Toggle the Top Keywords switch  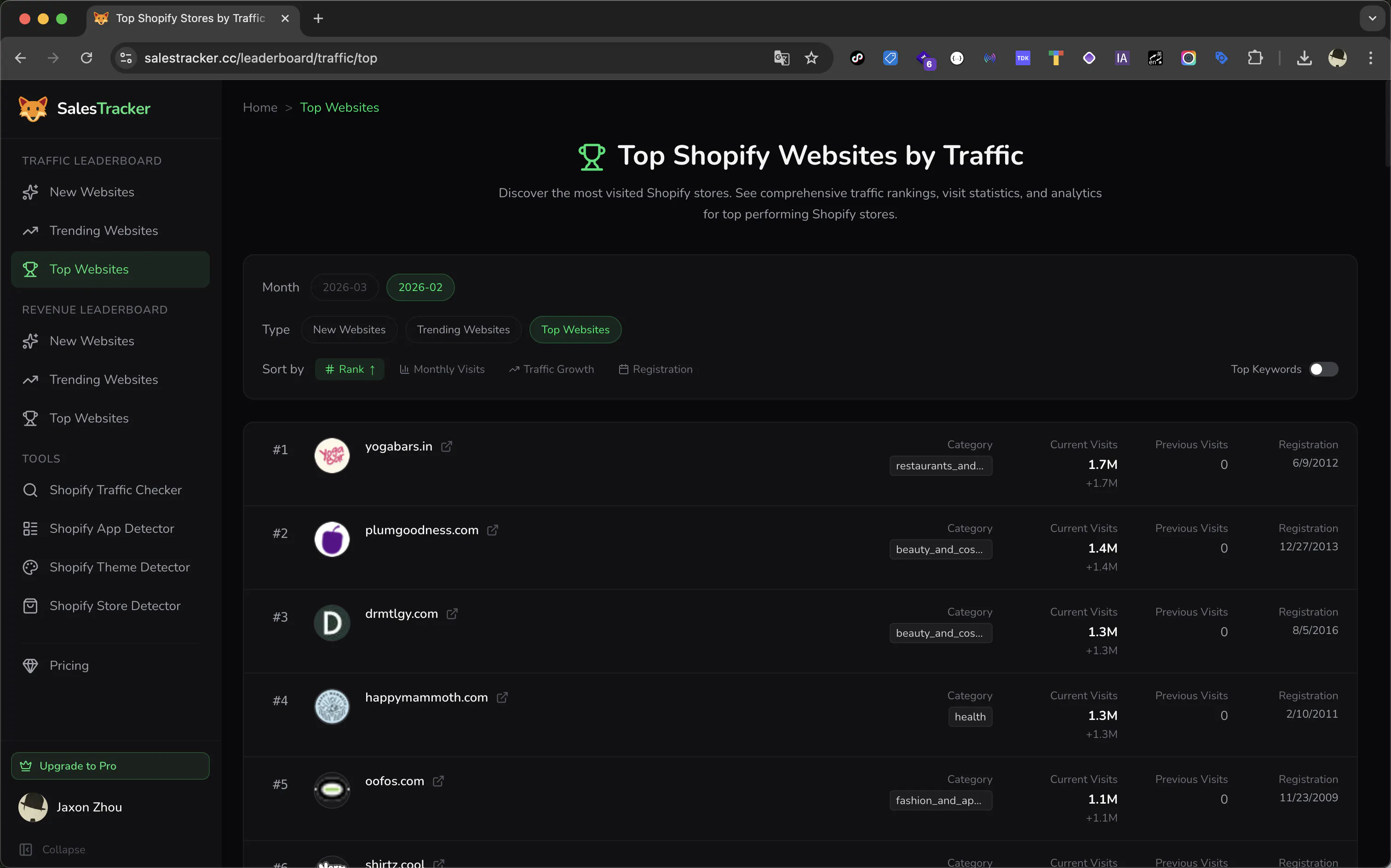1323,369
